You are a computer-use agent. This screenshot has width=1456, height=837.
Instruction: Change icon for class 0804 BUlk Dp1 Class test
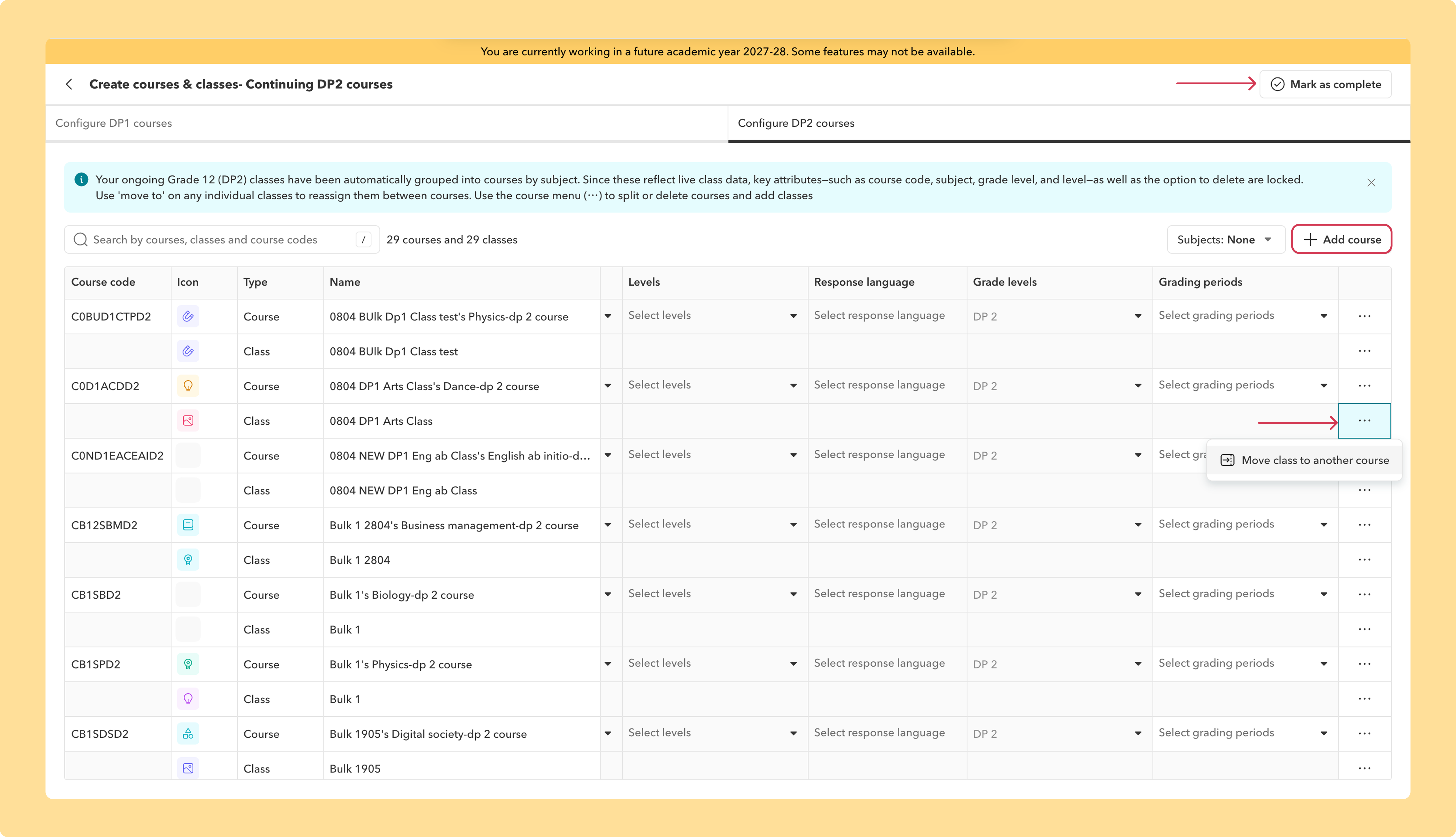(188, 351)
